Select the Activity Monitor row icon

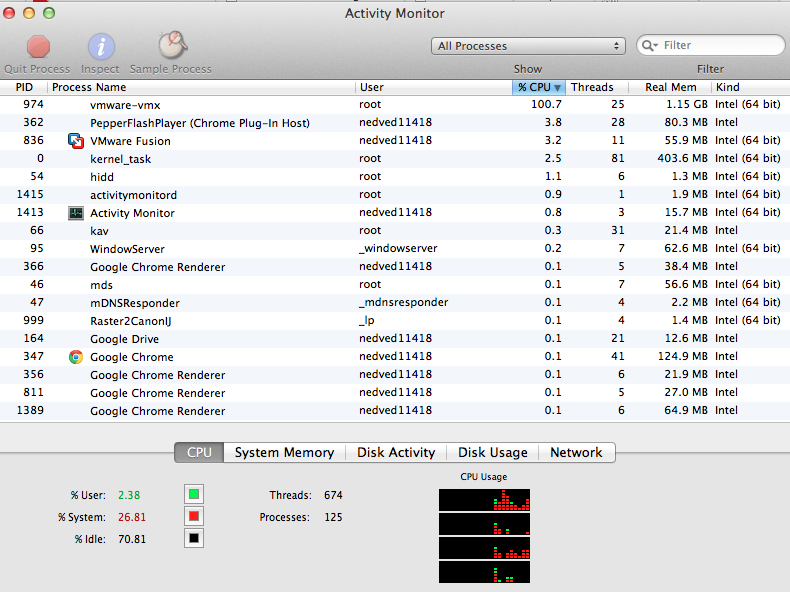click(76, 213)
